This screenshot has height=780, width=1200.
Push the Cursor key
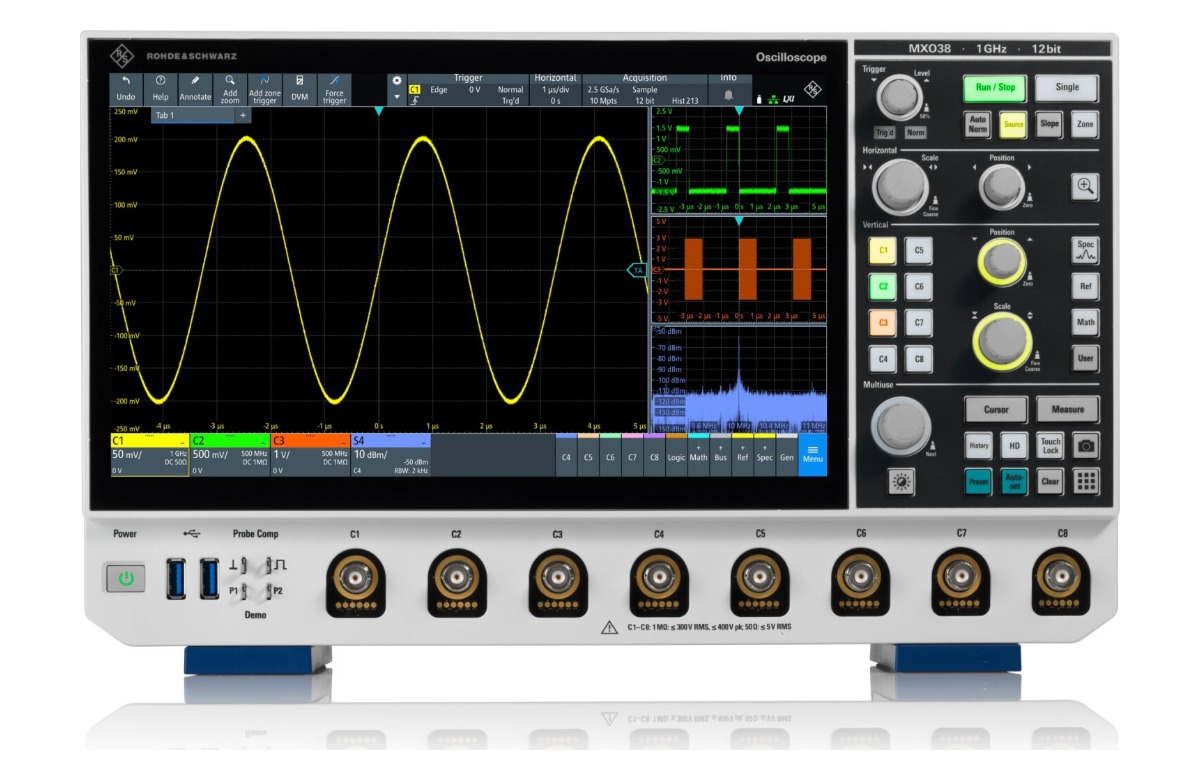[x=996, y=409]
